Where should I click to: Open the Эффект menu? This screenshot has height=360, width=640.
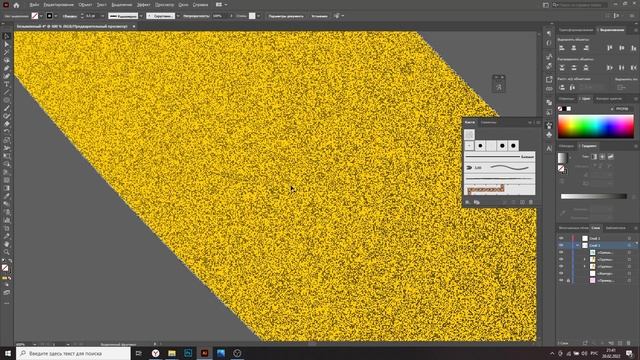(x=143, y=5)
